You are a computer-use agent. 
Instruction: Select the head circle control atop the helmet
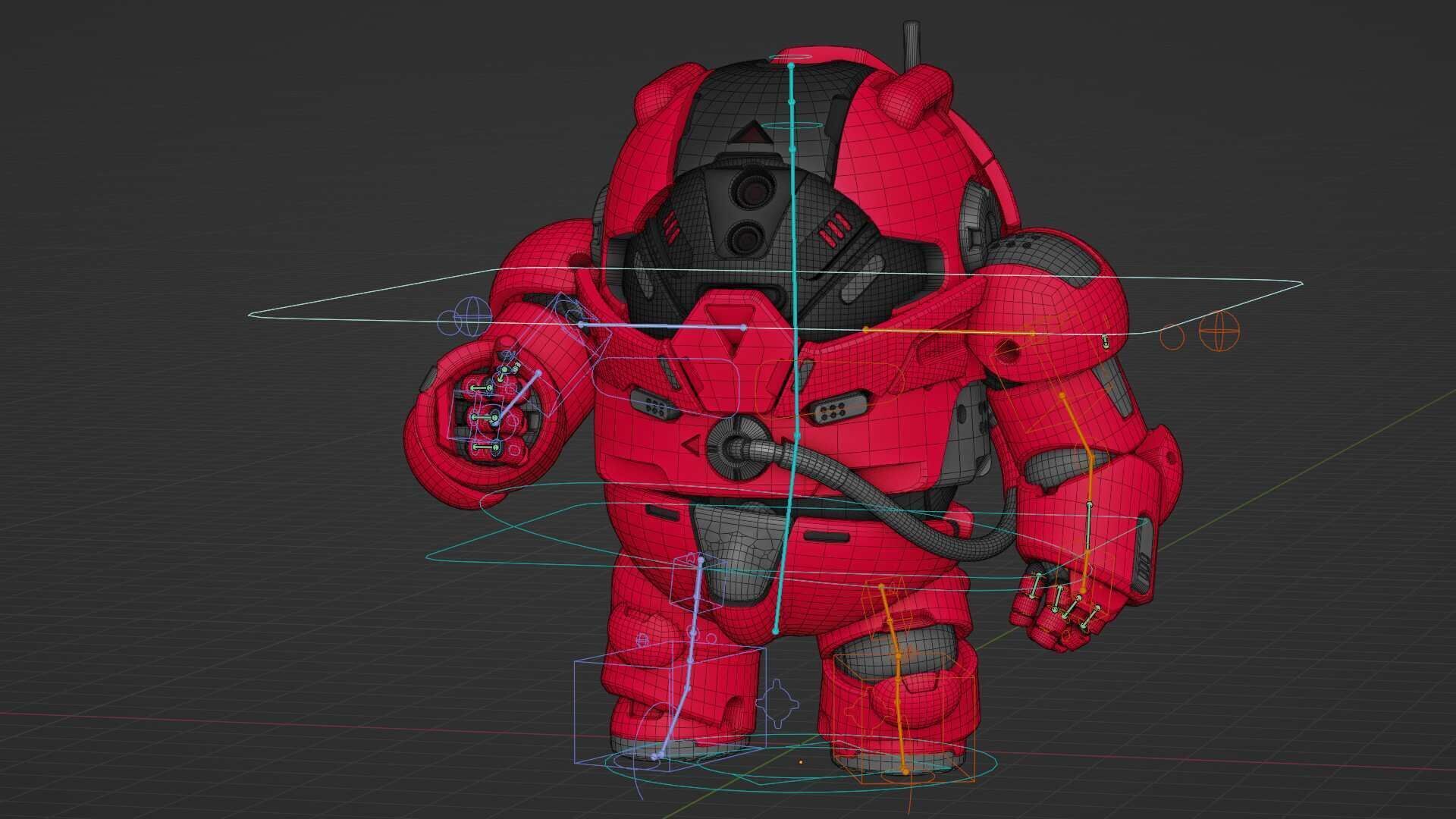[790, 57]
